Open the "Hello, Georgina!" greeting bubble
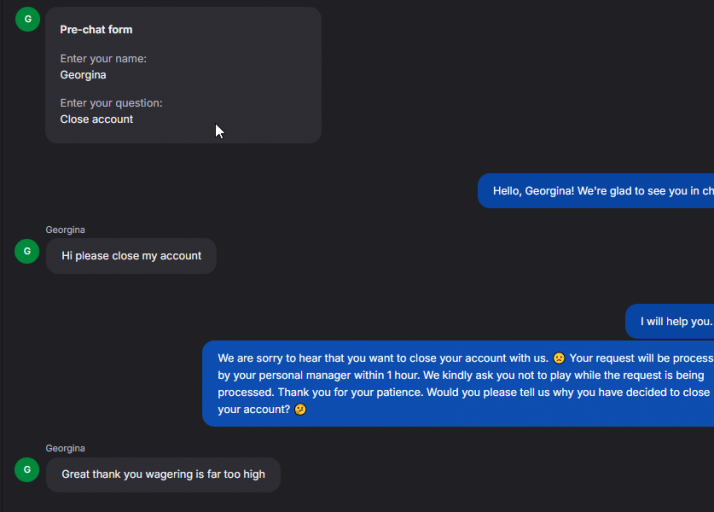Screen dimensions: 714x512 point(600,191)
